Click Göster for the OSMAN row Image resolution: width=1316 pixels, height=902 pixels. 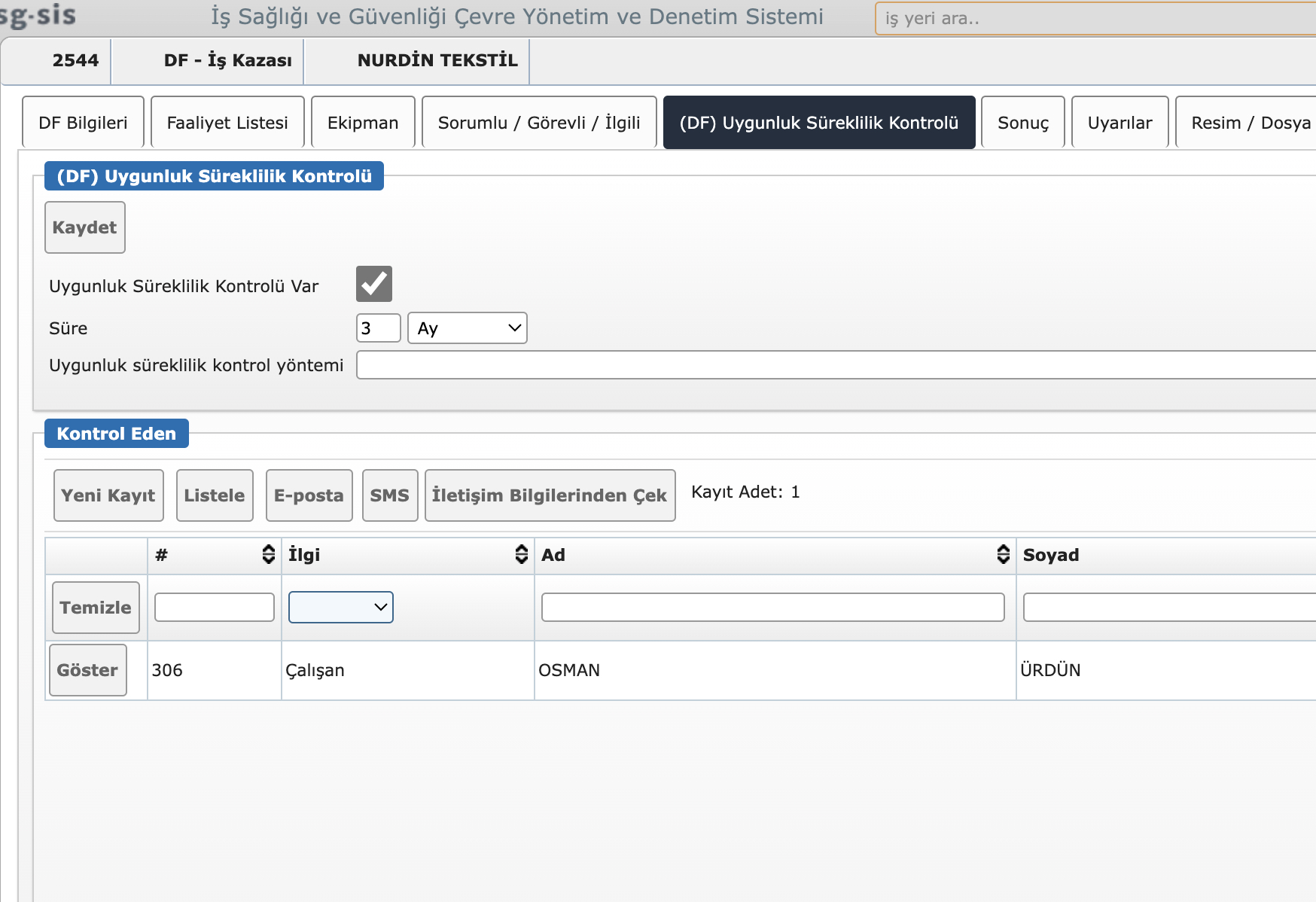(x=87, y=670)
